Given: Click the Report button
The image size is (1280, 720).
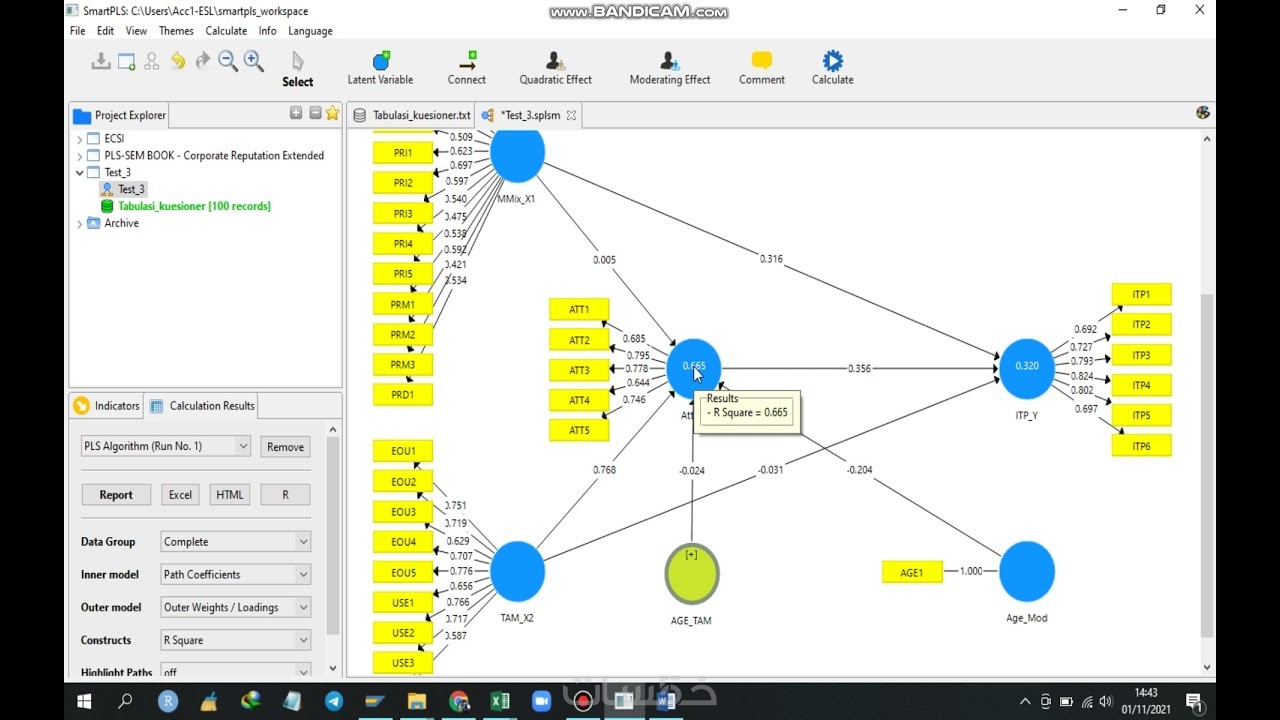Looking at the screenshot, I should (x=116, y=495).
